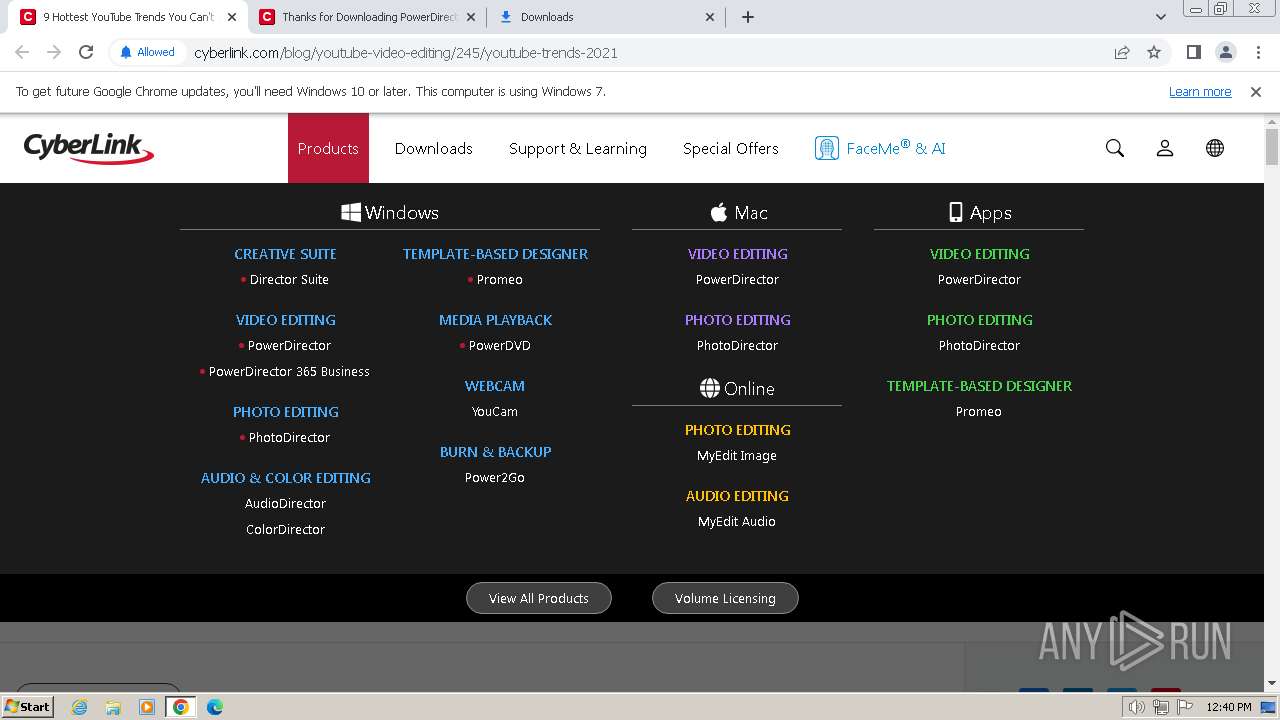Viewport: 1280px width, 720px height.
Task: Open the Chrome profile avatar
Action: 1226,52
